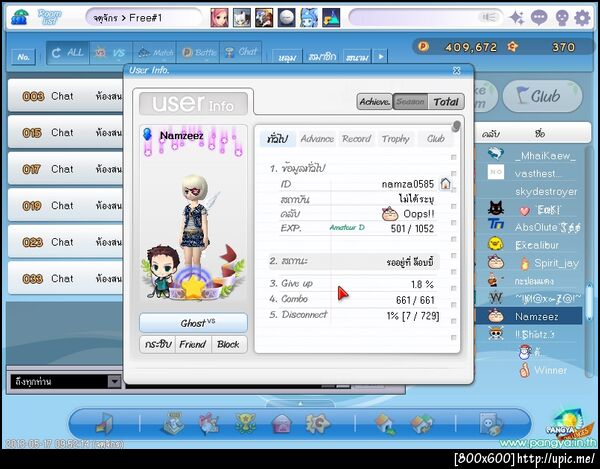
Task: Click the skull icon in top bar
Action: (x=562, y=18)
